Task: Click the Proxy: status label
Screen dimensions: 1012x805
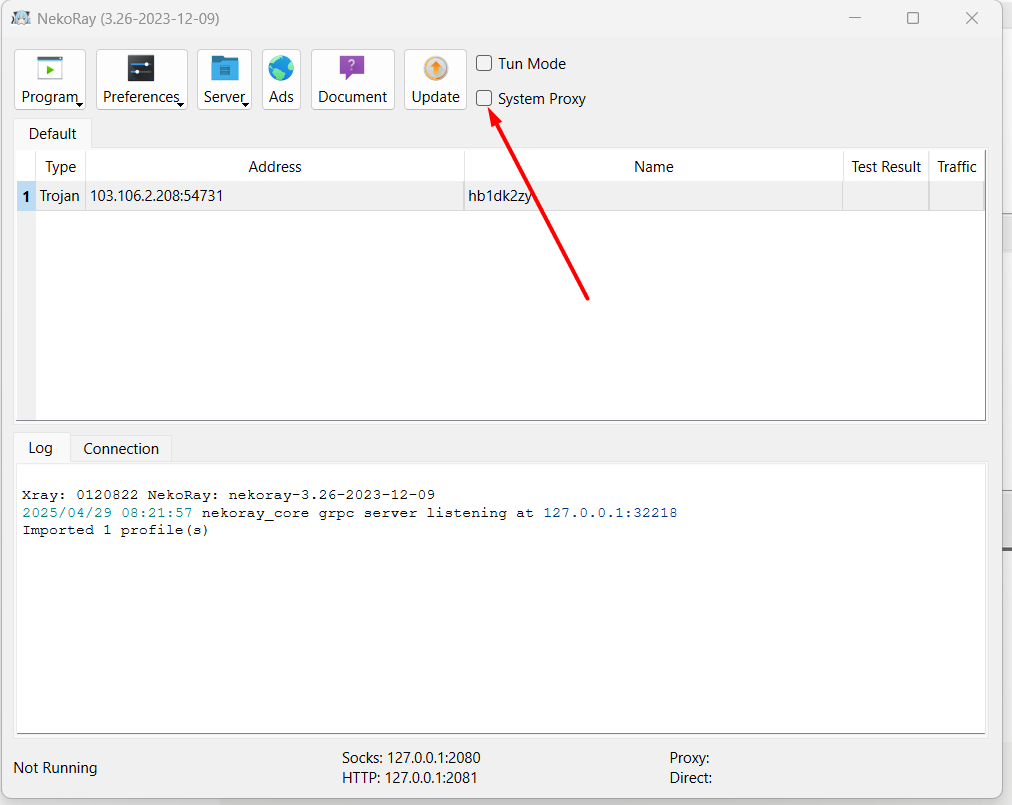Action: (x=689, y=757)
